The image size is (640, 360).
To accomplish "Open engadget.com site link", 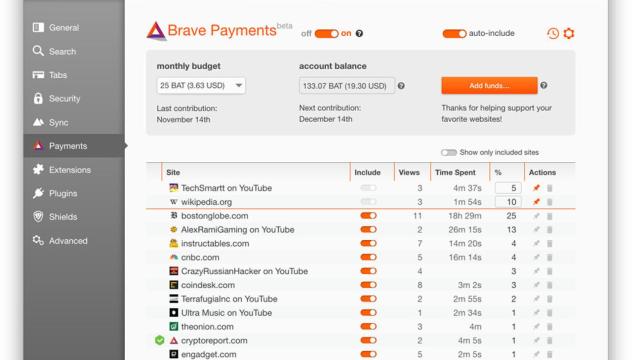I will point(209,354).
